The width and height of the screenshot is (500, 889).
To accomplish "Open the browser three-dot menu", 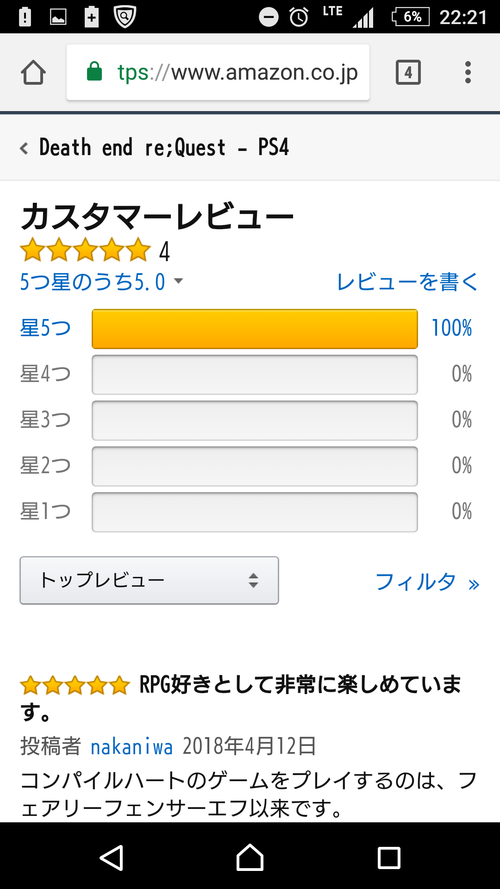I will click(468, 73).
